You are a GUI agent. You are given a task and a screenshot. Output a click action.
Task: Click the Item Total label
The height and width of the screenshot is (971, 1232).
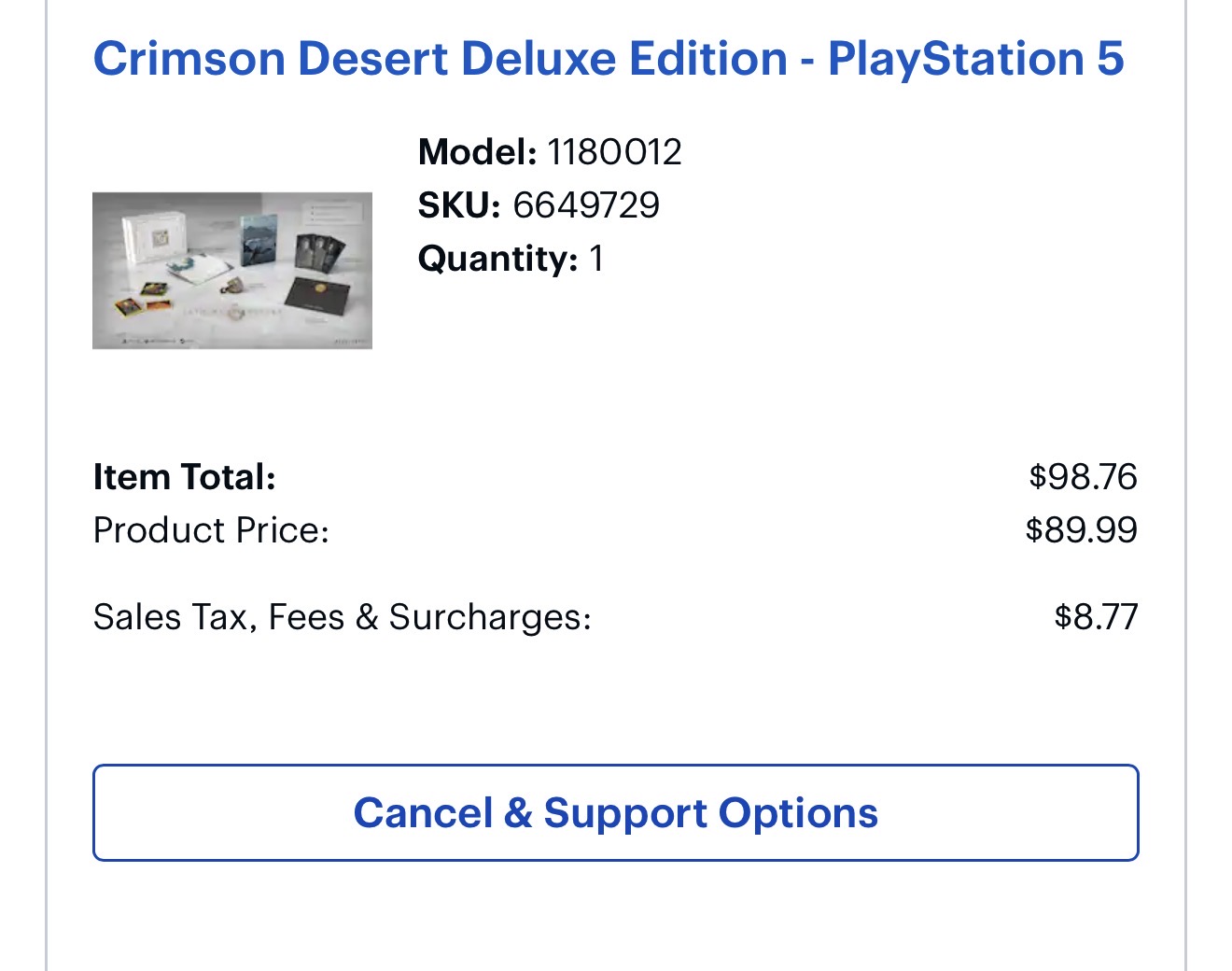click(x=185, y=477)
